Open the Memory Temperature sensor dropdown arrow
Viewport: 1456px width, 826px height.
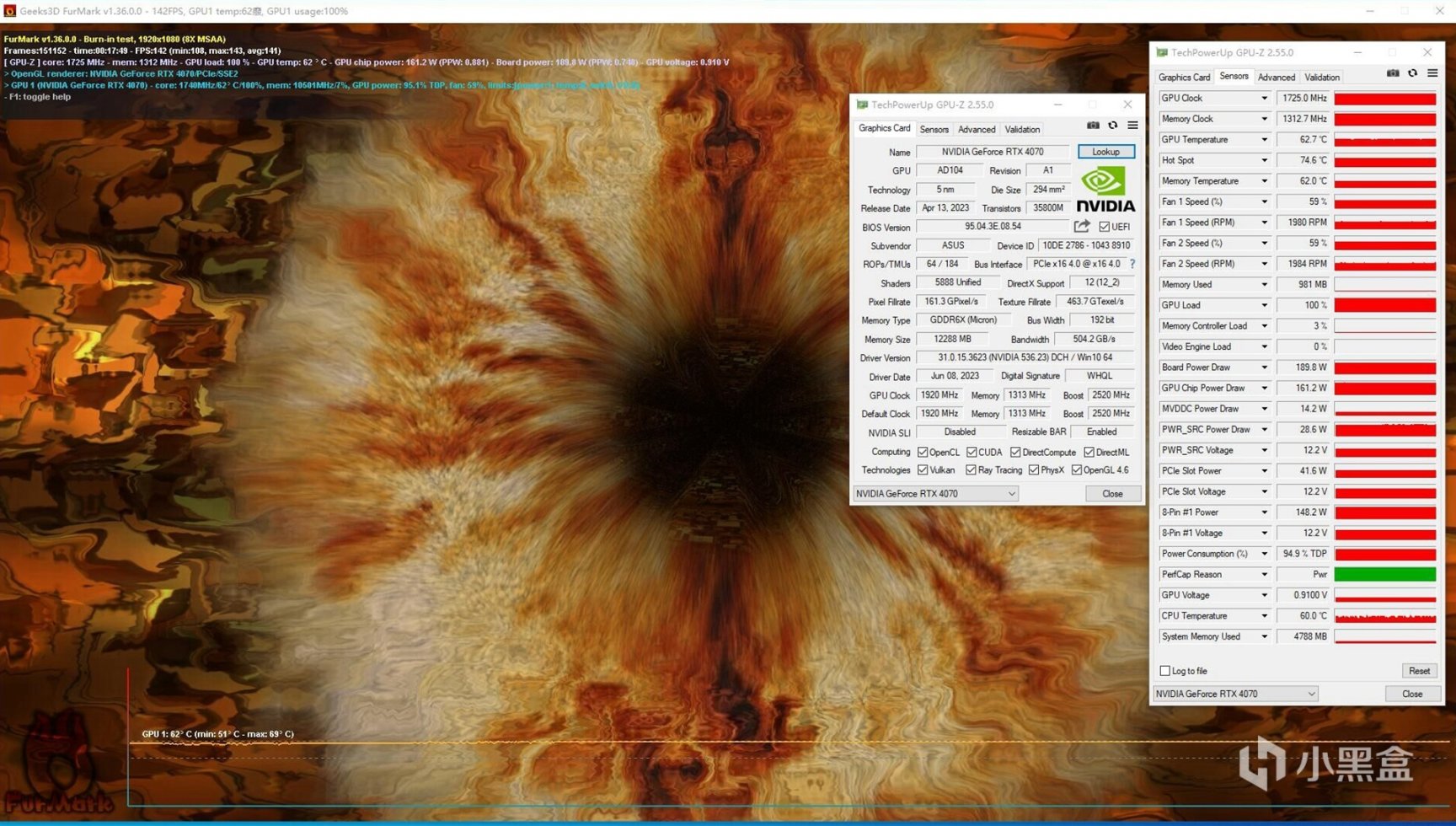tap(1264, 181)
